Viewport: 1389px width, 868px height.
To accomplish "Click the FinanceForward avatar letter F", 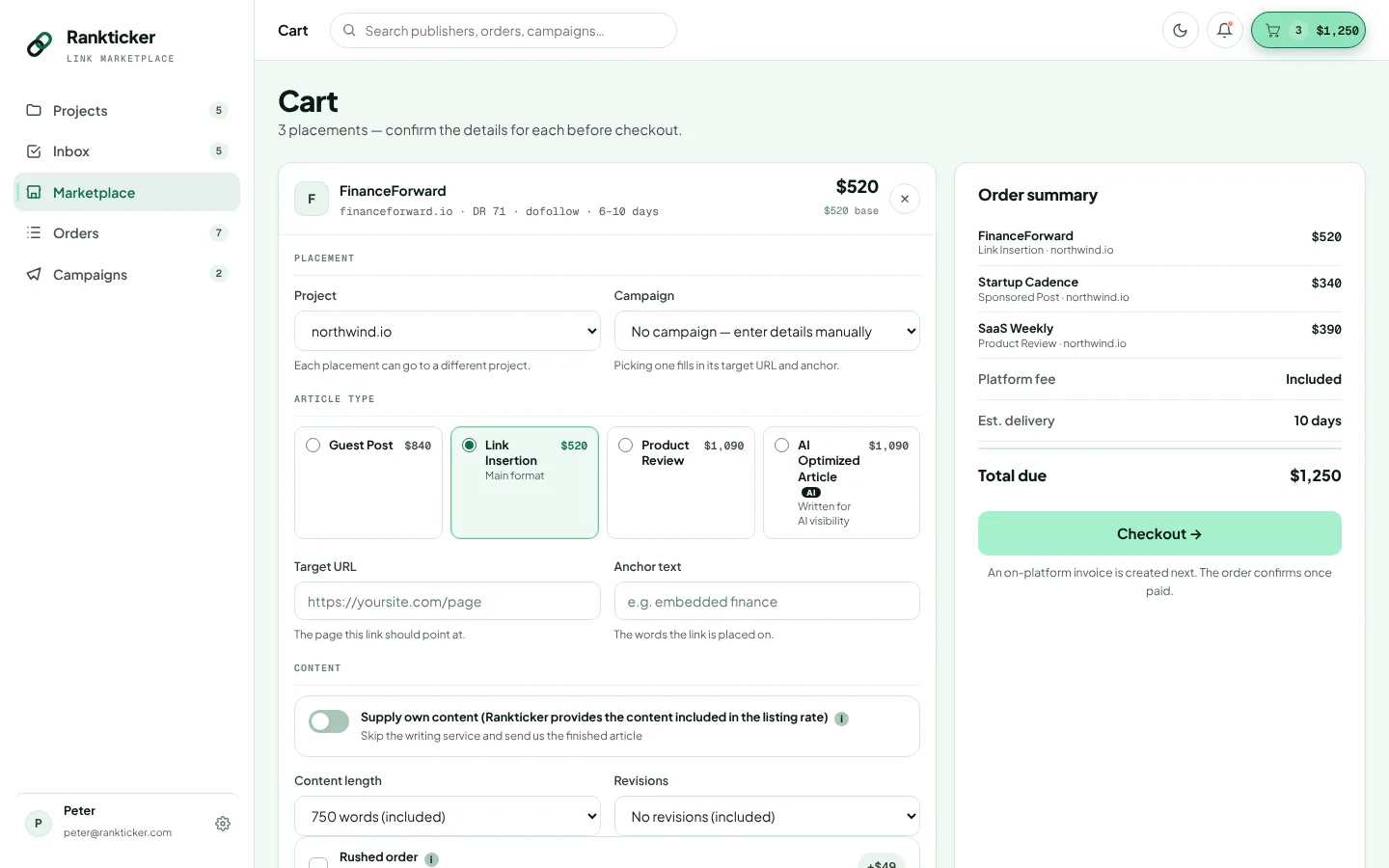I will (312, 199).
